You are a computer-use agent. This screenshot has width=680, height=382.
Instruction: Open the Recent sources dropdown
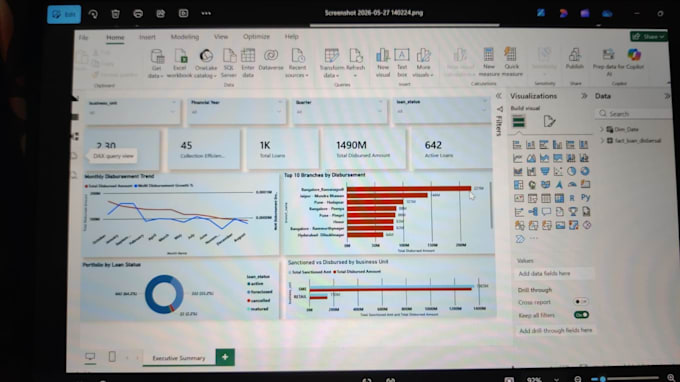tap(297, 63)
